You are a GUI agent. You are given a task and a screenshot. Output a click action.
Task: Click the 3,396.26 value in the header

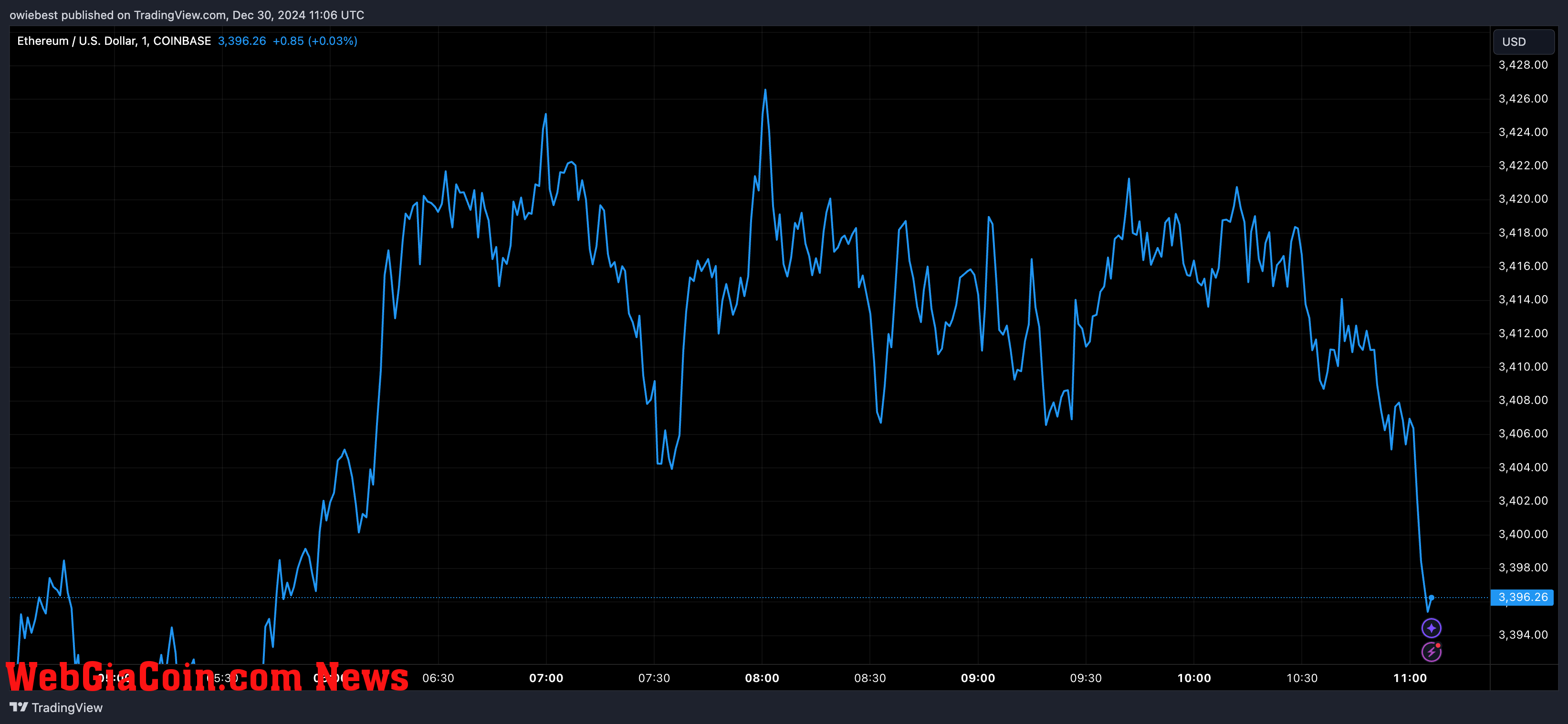coord(241,41)
